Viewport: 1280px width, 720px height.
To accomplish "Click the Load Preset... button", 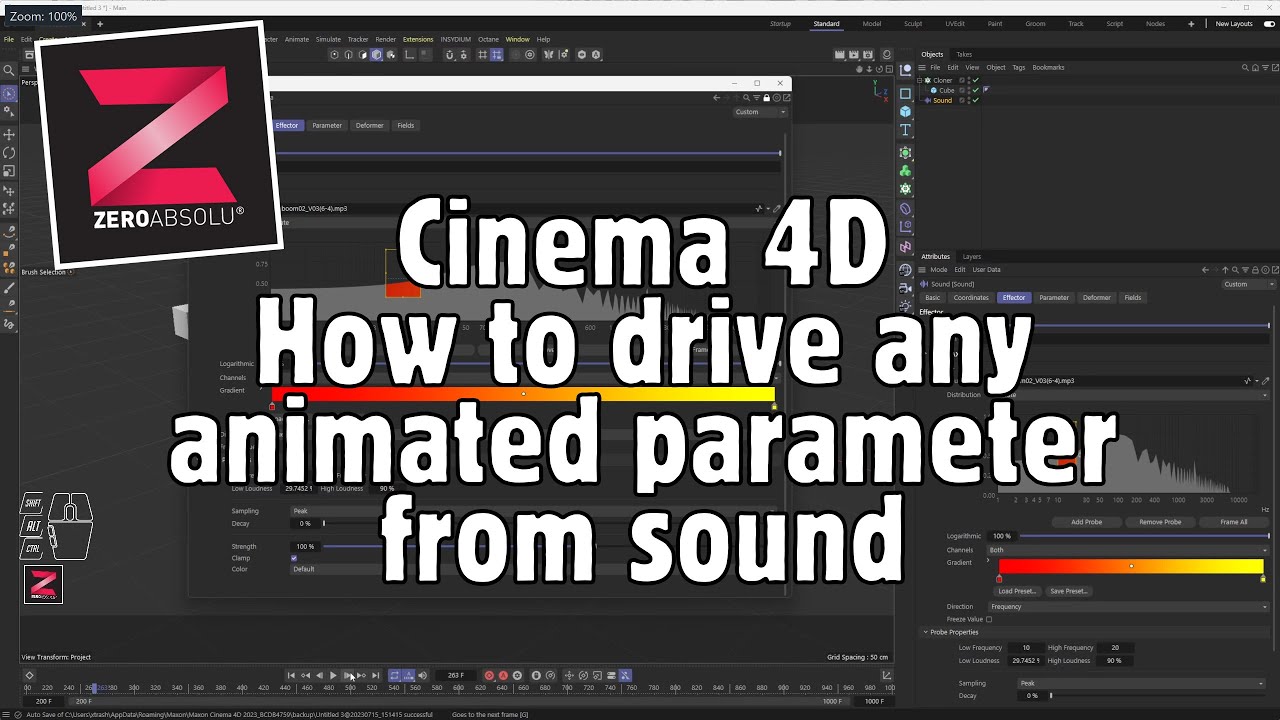I will [1017, 591].
